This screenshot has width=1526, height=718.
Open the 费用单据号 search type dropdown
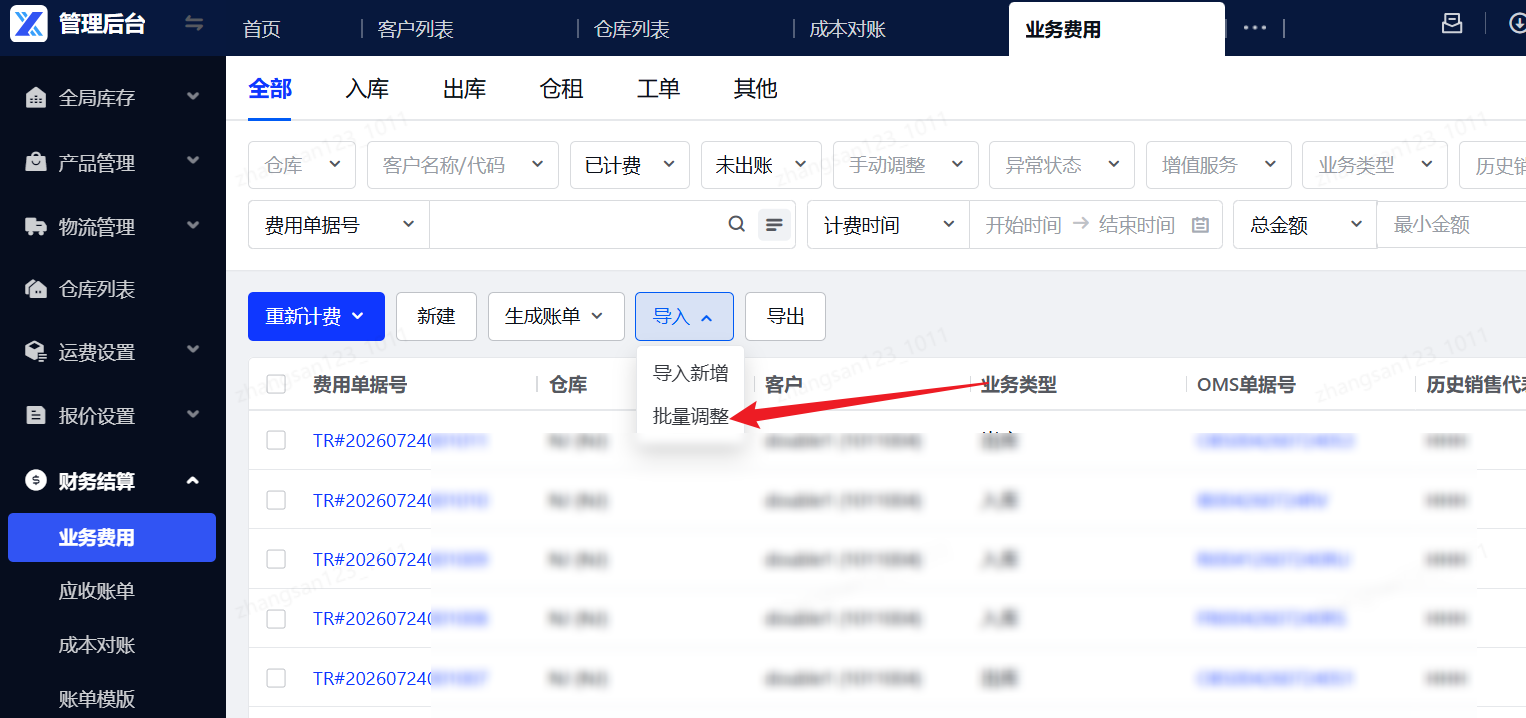pyautogui.click(x=339, y=225)
